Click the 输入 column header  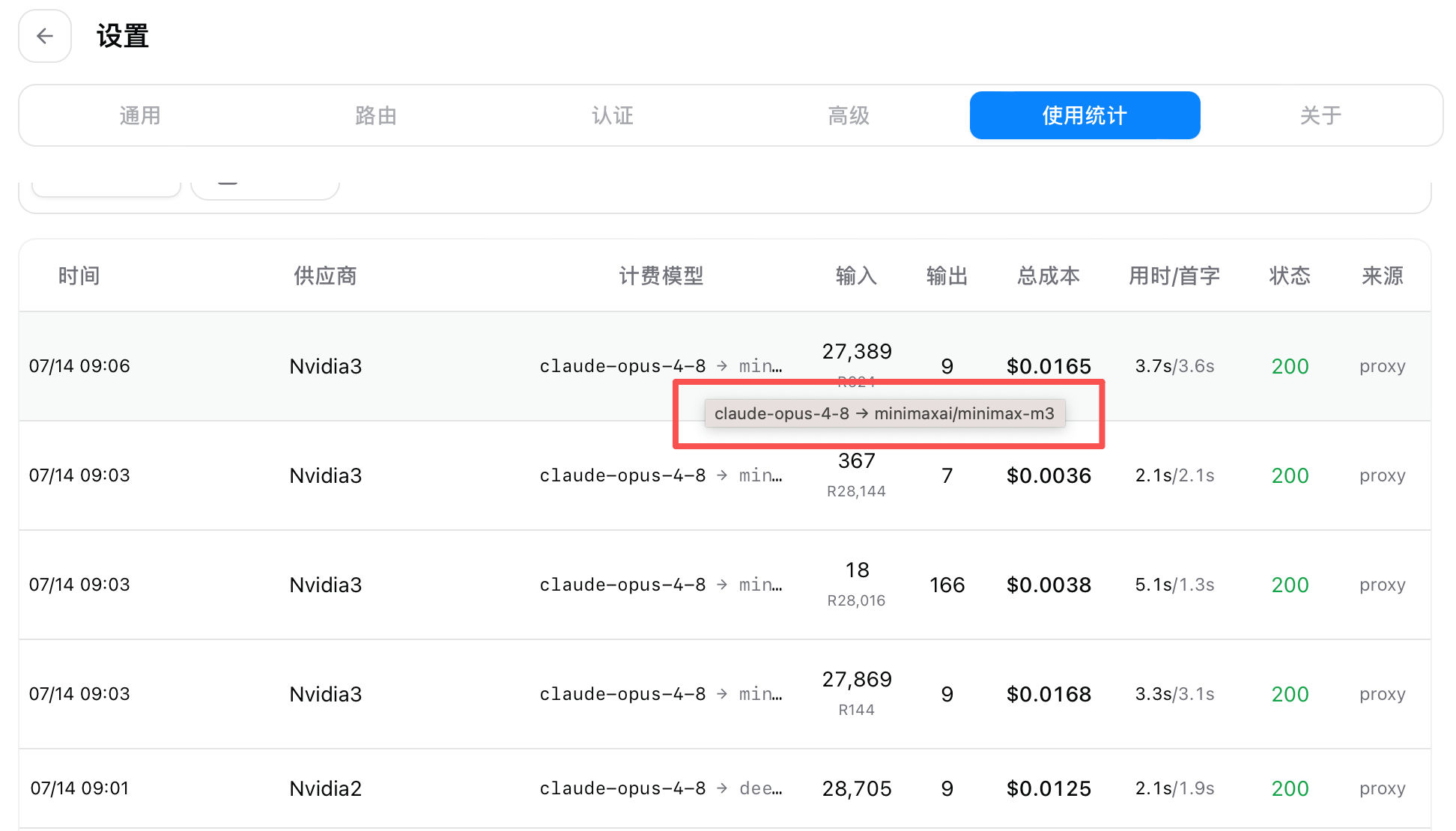tap(857, 276)
